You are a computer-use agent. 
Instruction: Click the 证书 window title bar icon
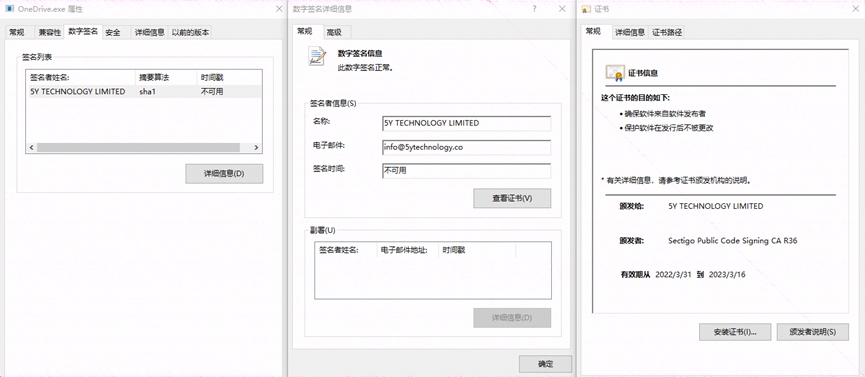pyautogui.click(x=586, y=9)
